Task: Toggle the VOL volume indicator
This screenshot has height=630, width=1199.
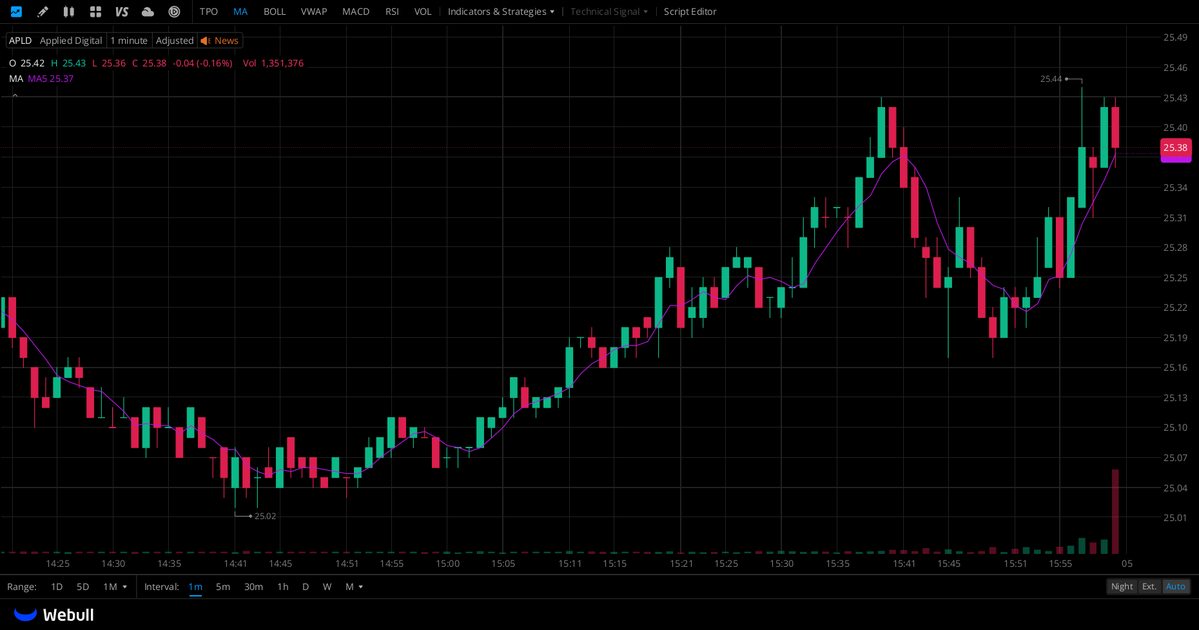Action: pos(423,11)
